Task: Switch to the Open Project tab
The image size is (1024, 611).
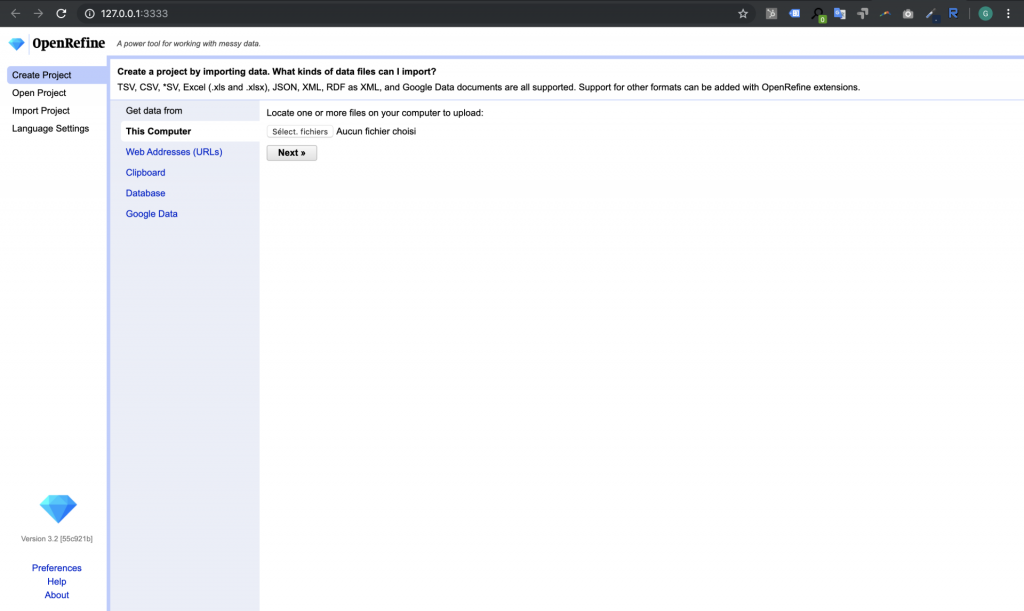Action: pos(39,93)
